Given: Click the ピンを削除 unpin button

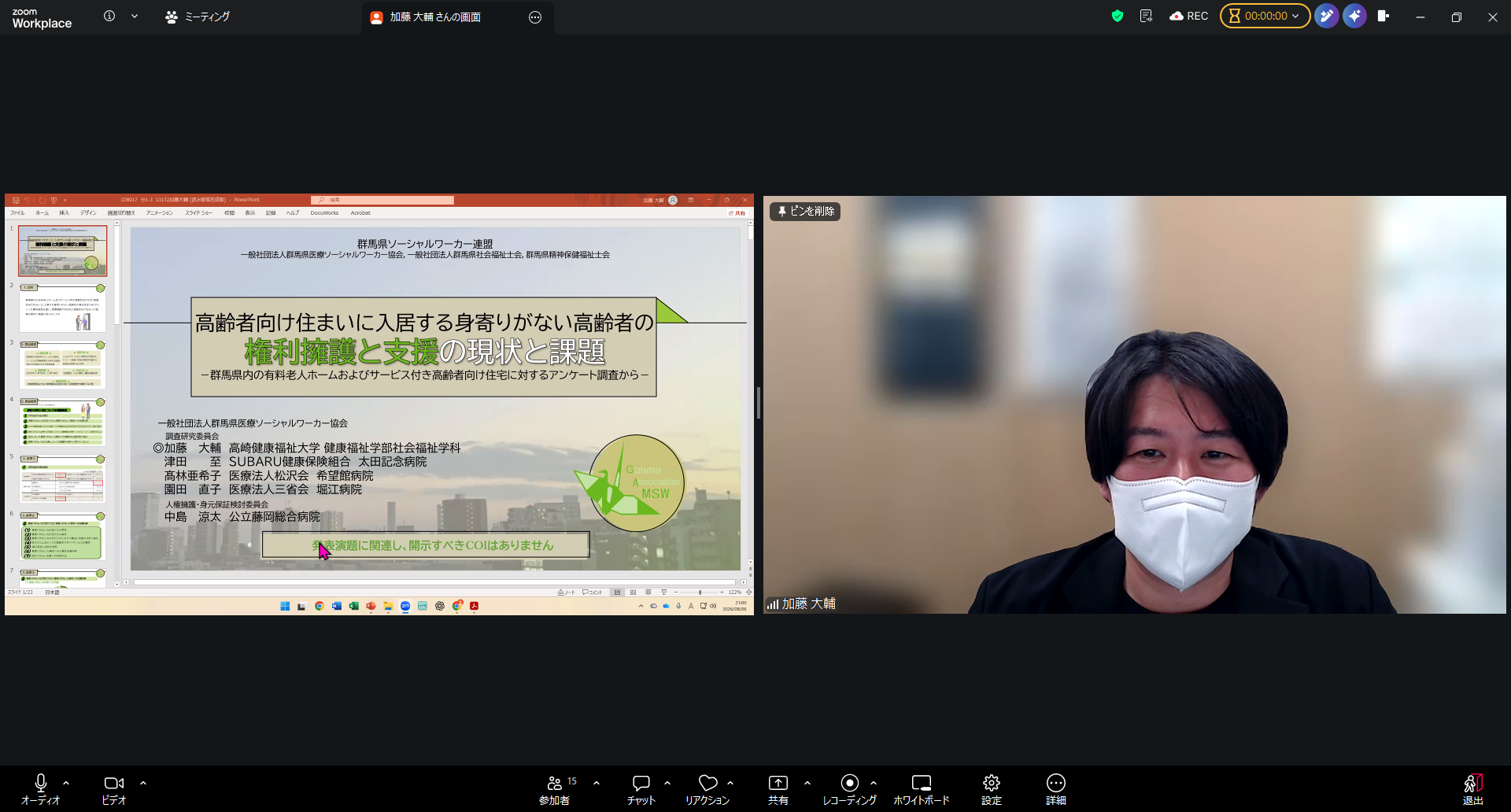Looking at the screenshot, I should tap(805, 212).
